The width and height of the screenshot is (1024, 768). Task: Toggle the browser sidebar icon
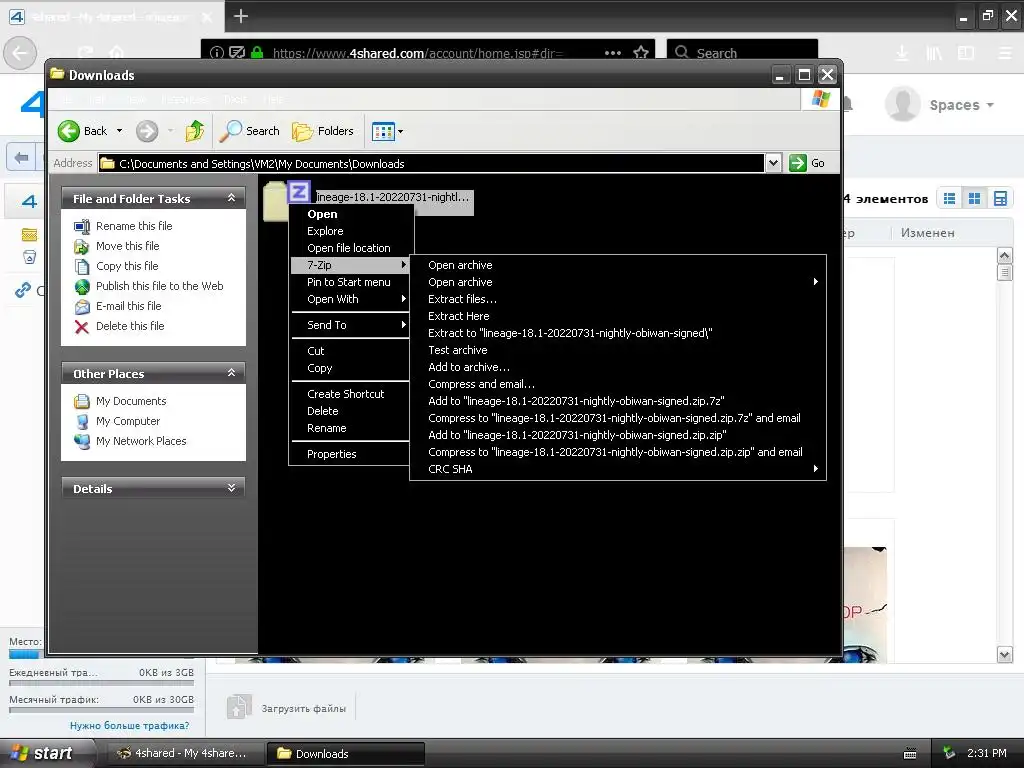[x=966, y=53]
